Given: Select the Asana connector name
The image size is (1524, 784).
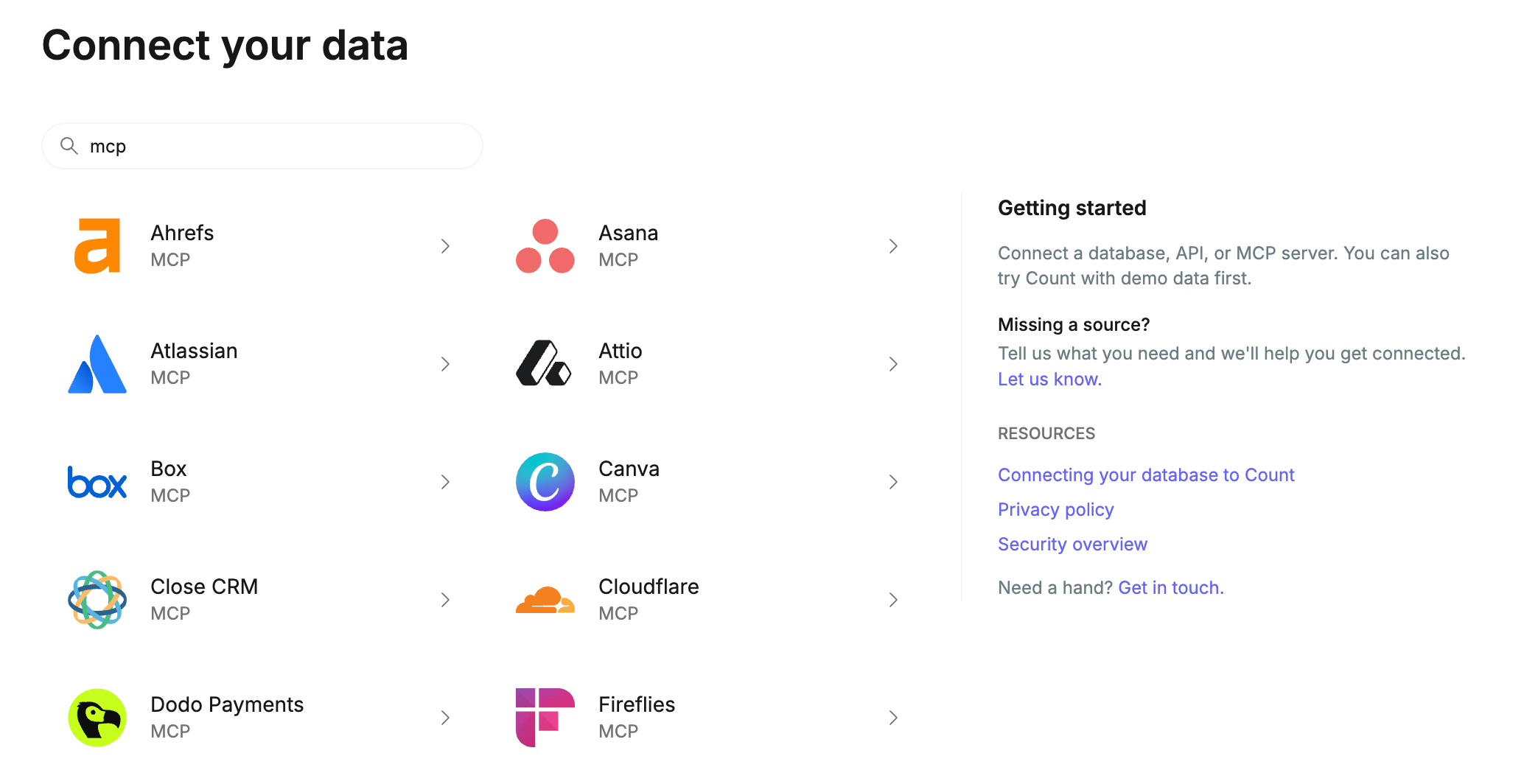Looking at the screenshot, I should click(628, 233).
